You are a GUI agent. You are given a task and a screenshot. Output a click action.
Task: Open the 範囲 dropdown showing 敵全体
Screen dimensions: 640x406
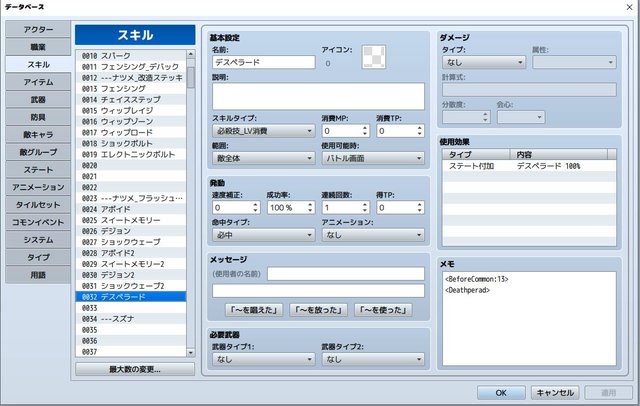coord(263,158)
